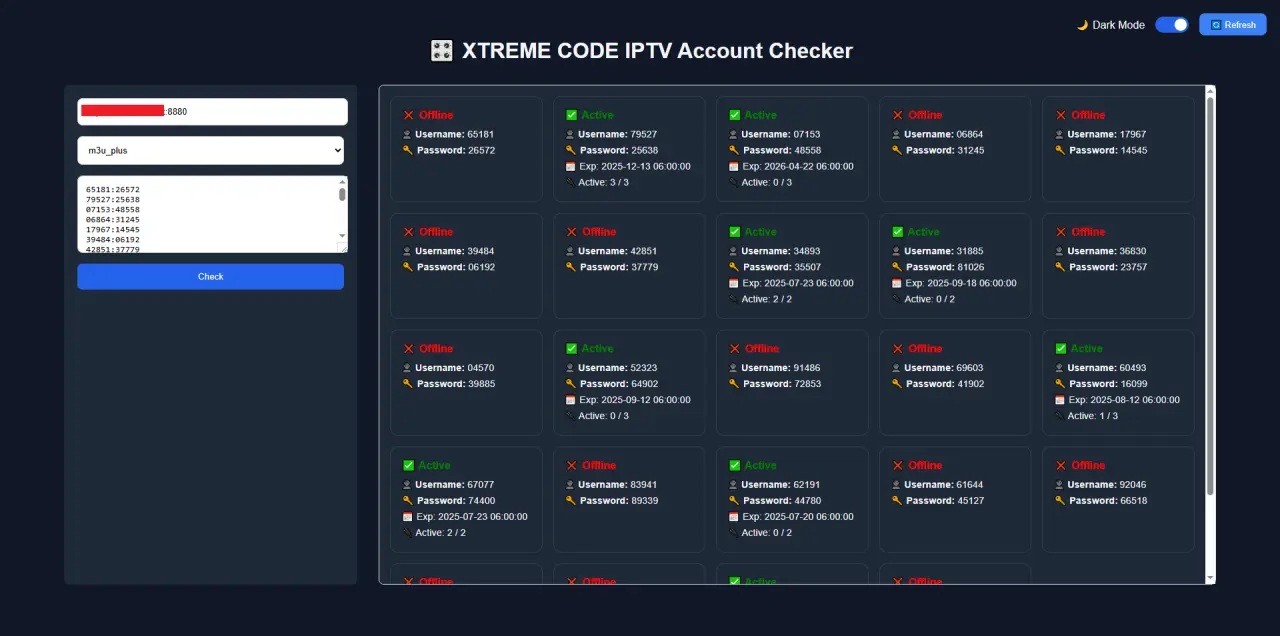Click the green check icon on card 67077

pos(408,466)
